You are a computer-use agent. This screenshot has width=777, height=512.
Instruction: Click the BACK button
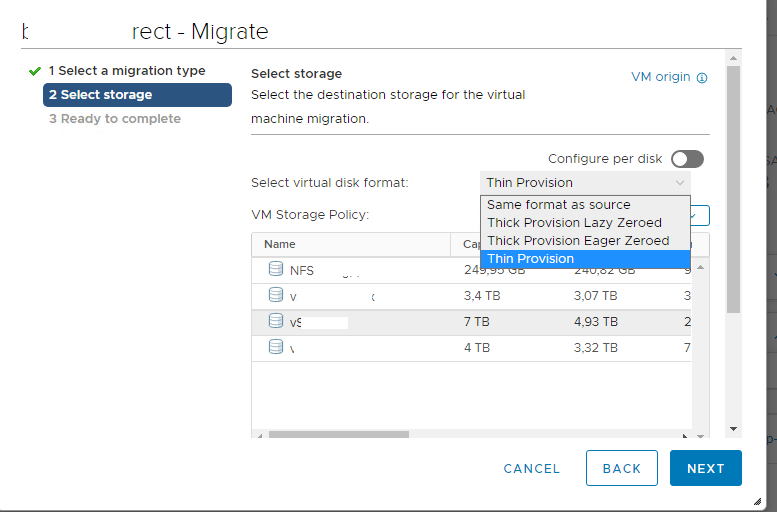621,468
